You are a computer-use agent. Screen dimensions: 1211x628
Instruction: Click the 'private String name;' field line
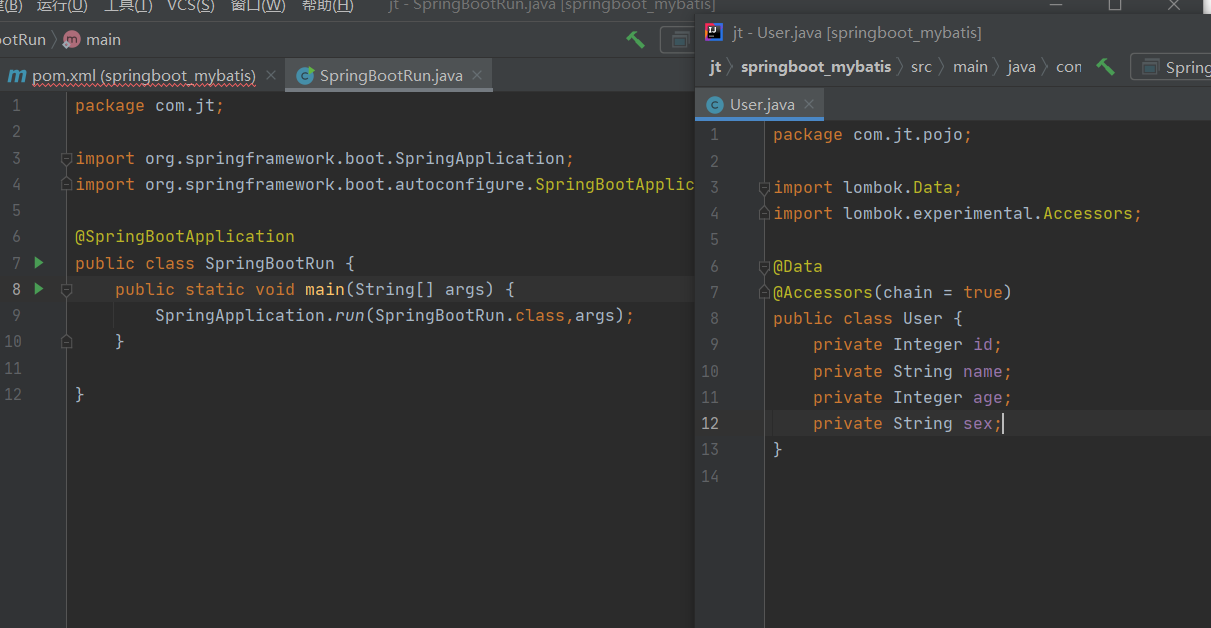point(912,371)
